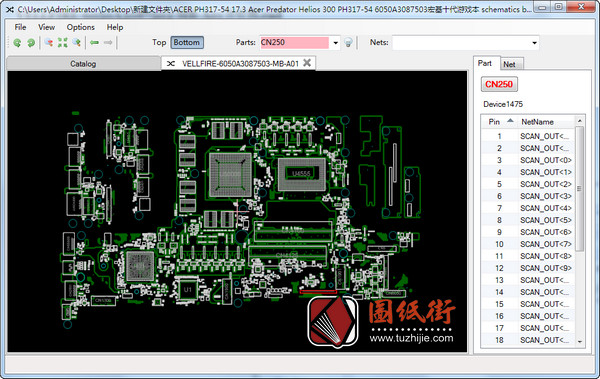This screenshot has height=379, width=600.
Task: Close the VELLFIRE board tab
Action: [x=307, y=63]
